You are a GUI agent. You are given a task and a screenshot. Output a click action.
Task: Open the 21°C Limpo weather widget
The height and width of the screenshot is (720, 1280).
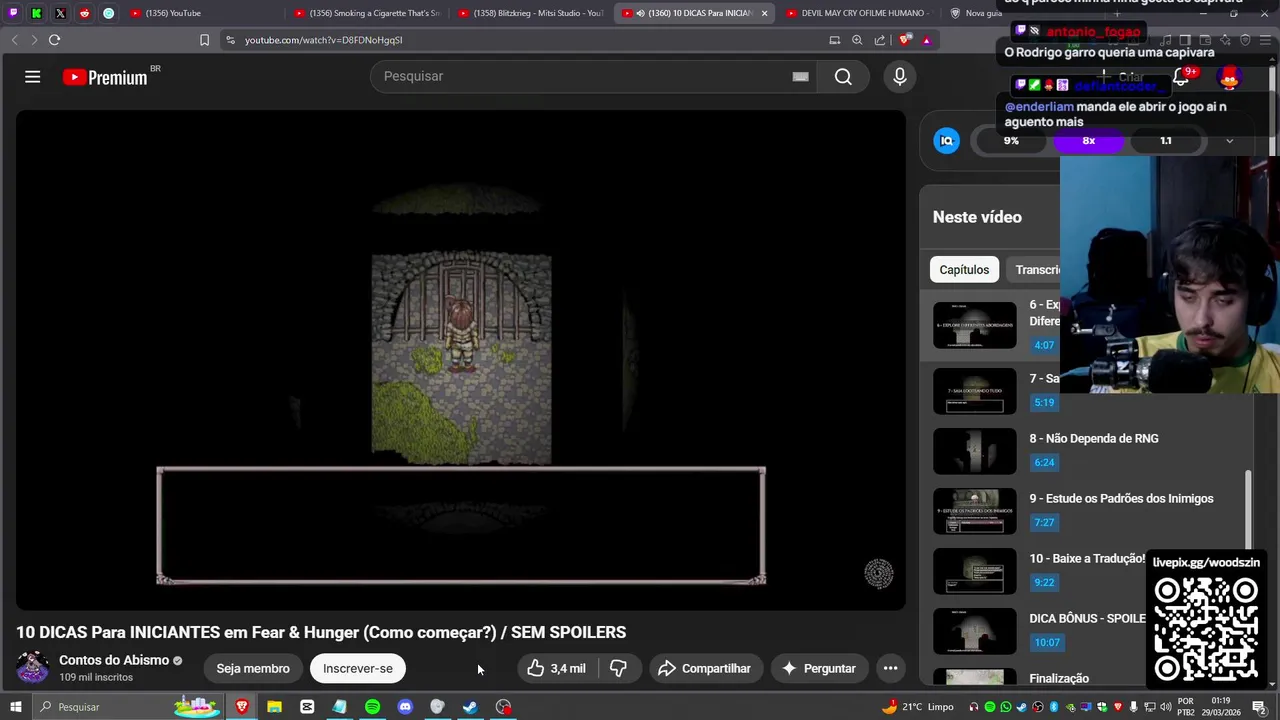pyautogui.click(x=918, y=707)
